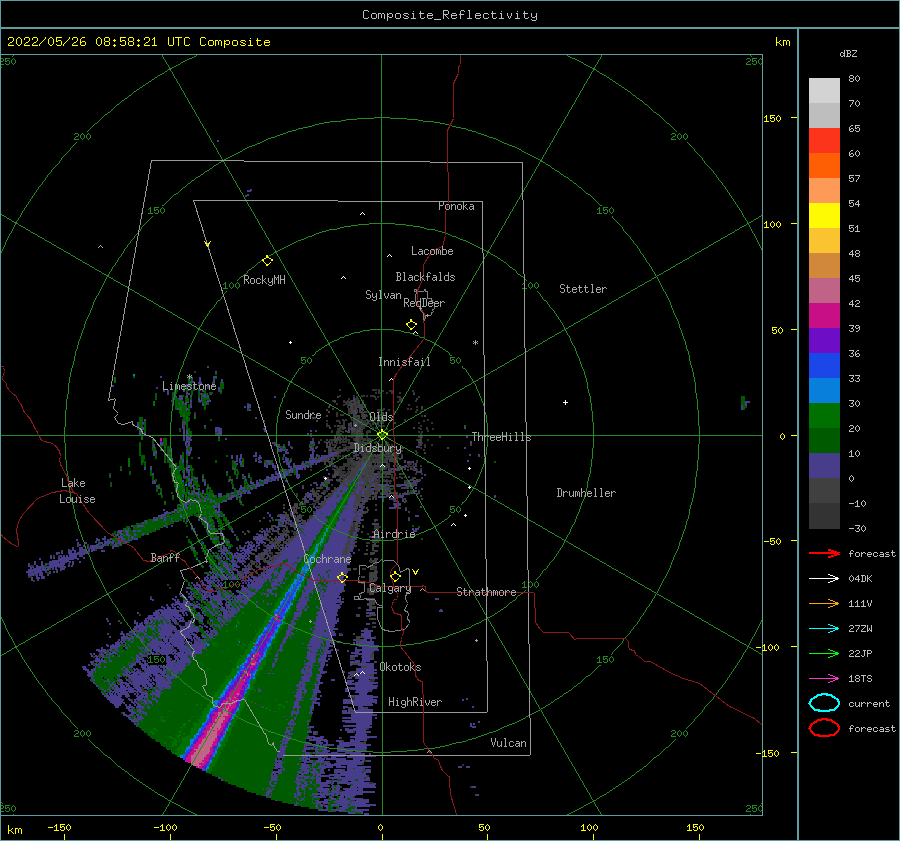The width and height of the screenshot is (900, 841).
Task: Click the RockyMH label
Action: click(264, 280)
